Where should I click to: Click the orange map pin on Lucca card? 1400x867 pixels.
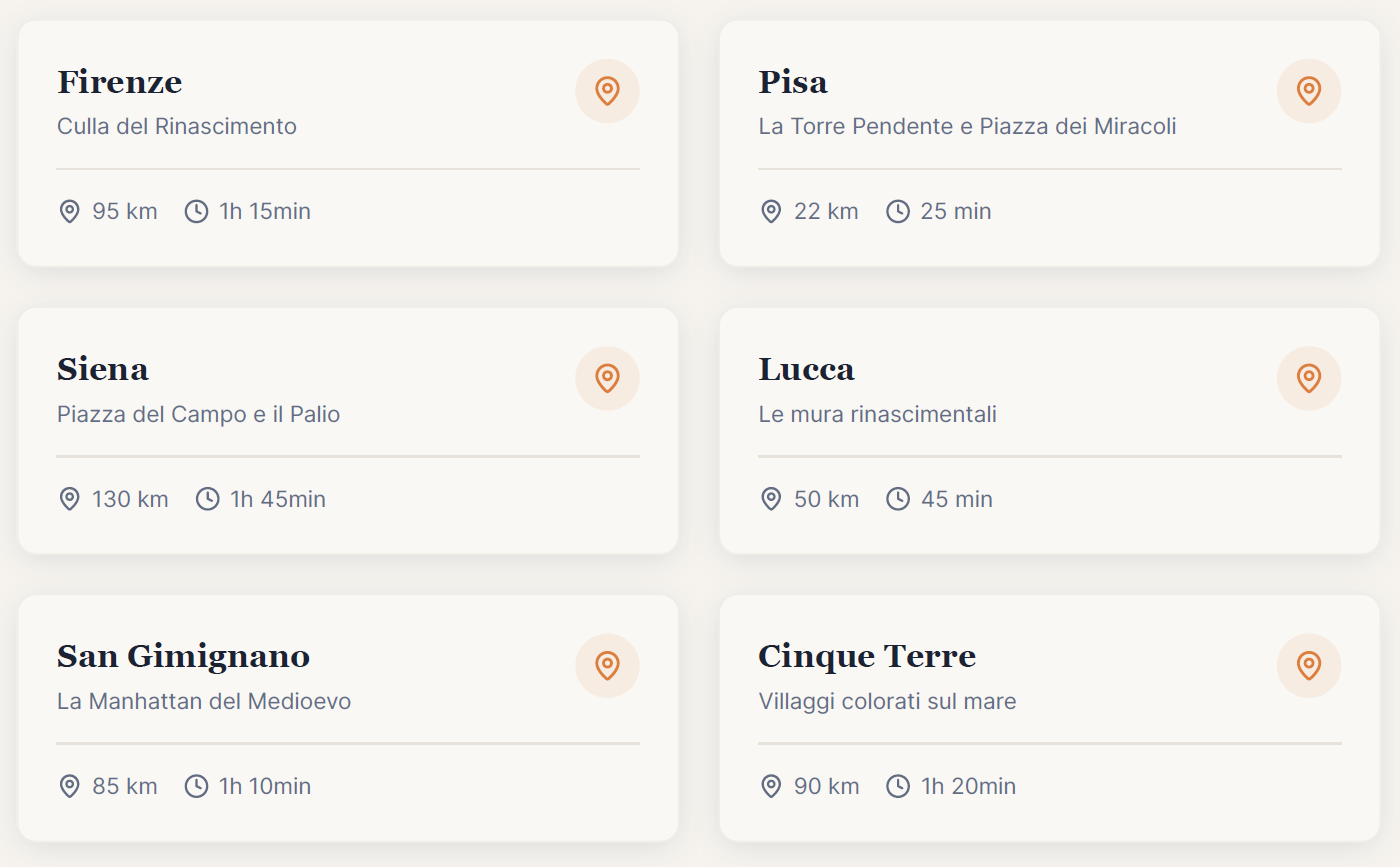click(1308, 378)
